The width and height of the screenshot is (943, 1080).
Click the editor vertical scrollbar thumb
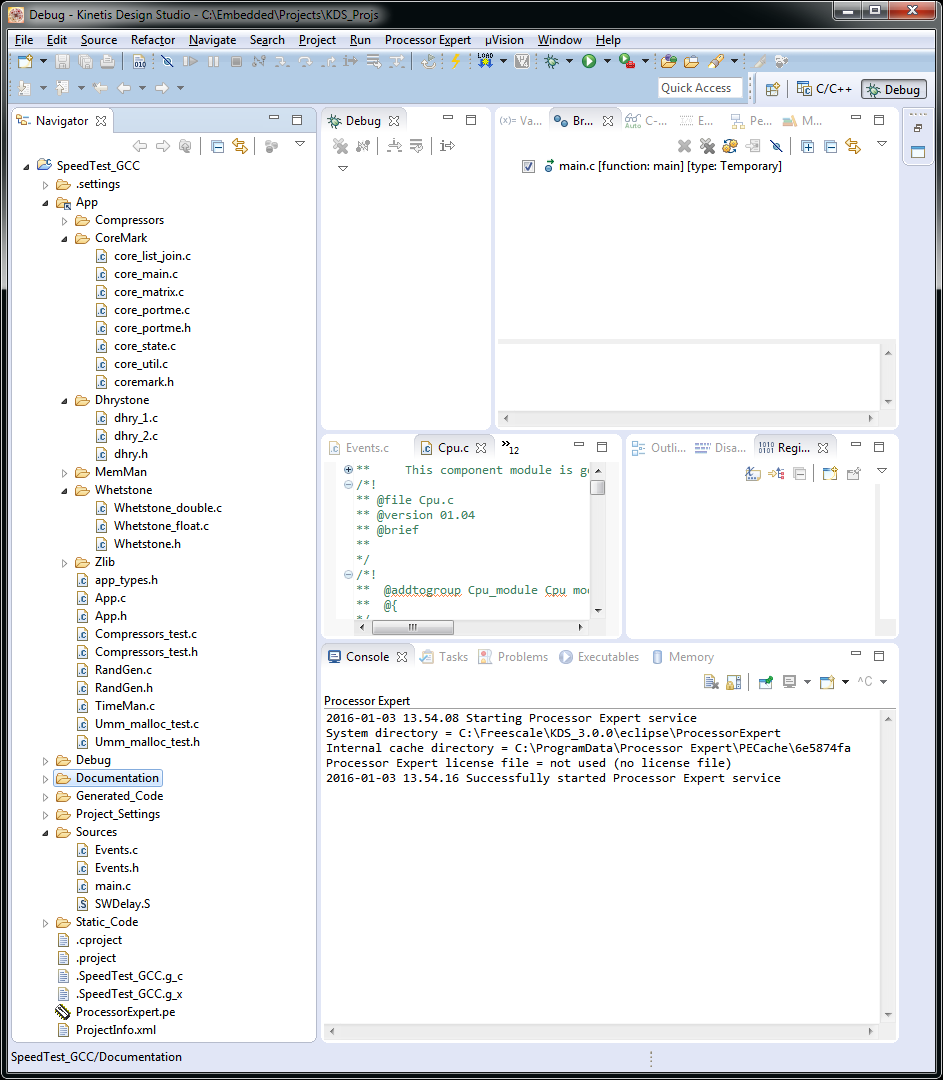coord(598,488)
